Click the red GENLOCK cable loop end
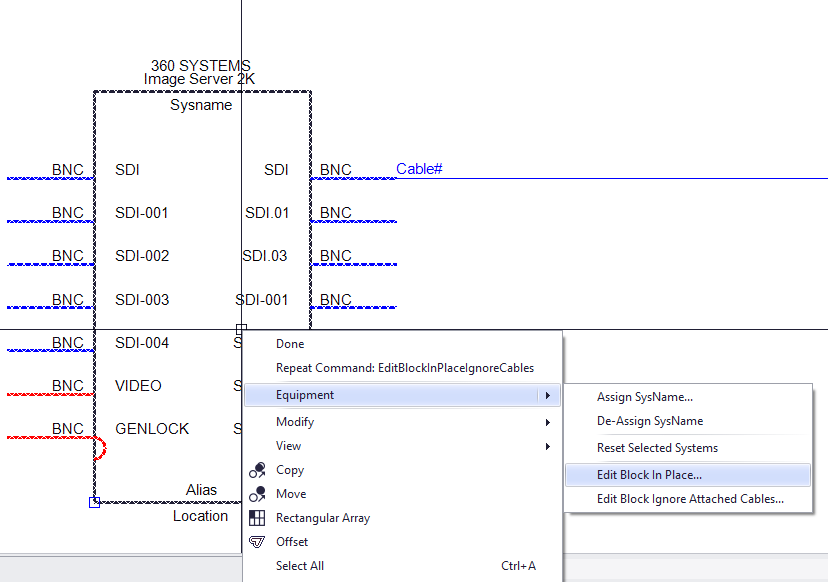This screenshot has height=582, width=828. (100, 448)
